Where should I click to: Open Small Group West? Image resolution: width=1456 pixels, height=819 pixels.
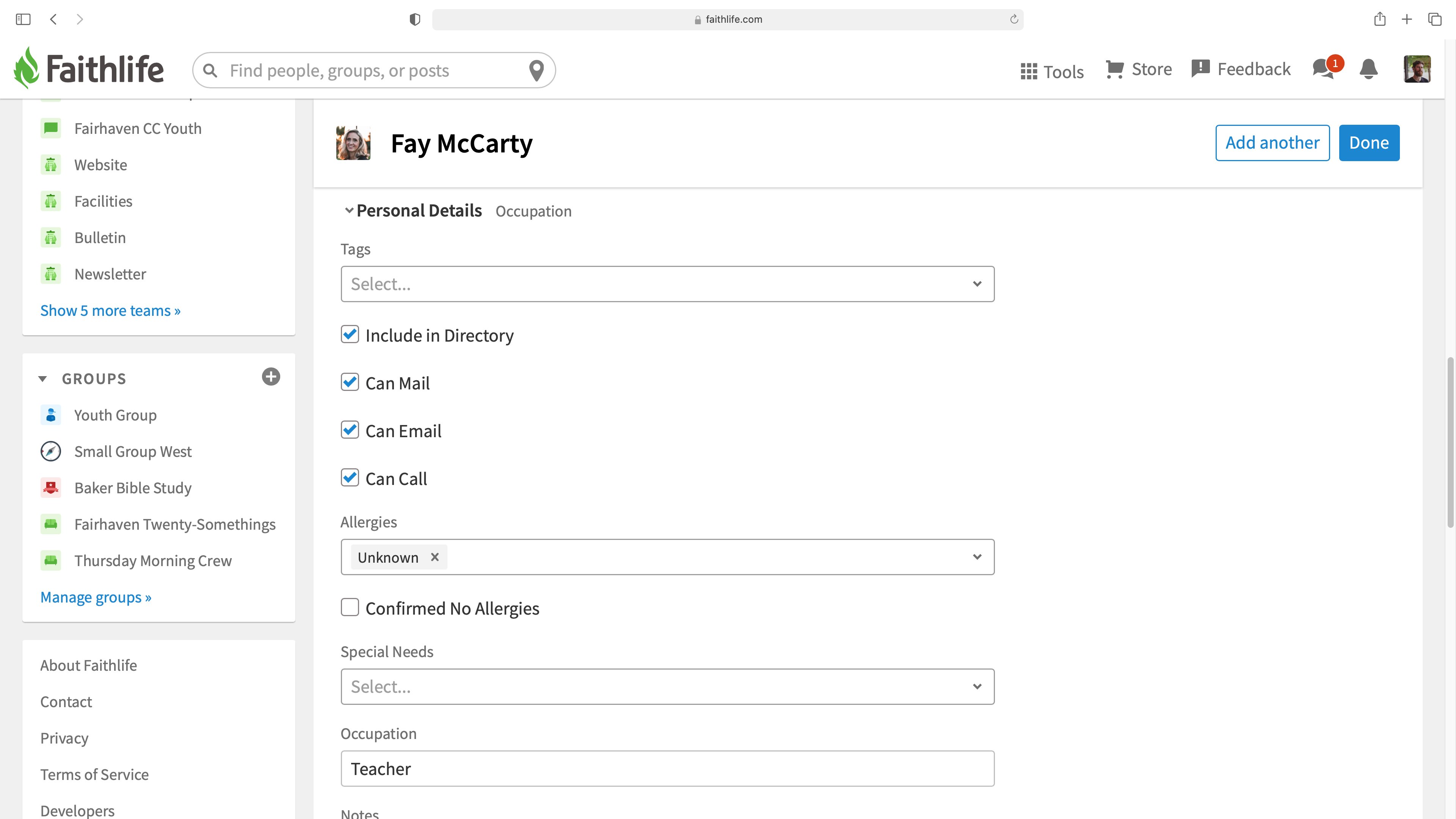point(133,452)
